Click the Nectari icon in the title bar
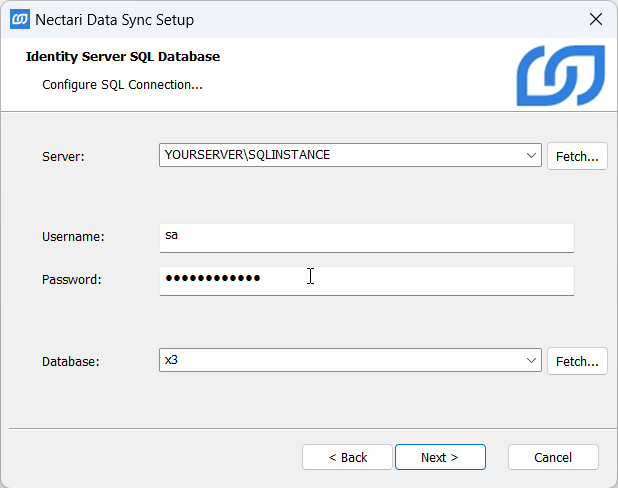The height and width of the screenshot is (488, 618). (x=19, y=19)
